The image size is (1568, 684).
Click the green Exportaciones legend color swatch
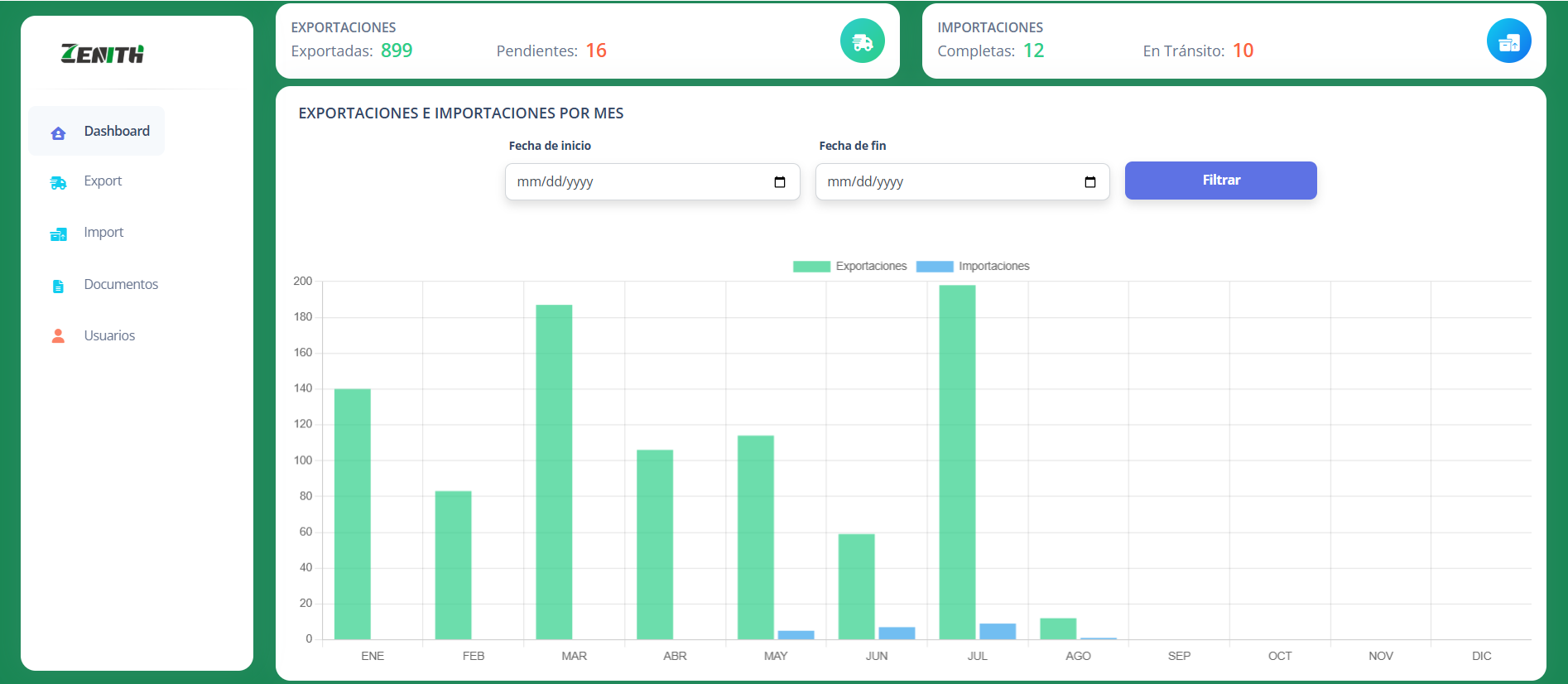point(811,267)
